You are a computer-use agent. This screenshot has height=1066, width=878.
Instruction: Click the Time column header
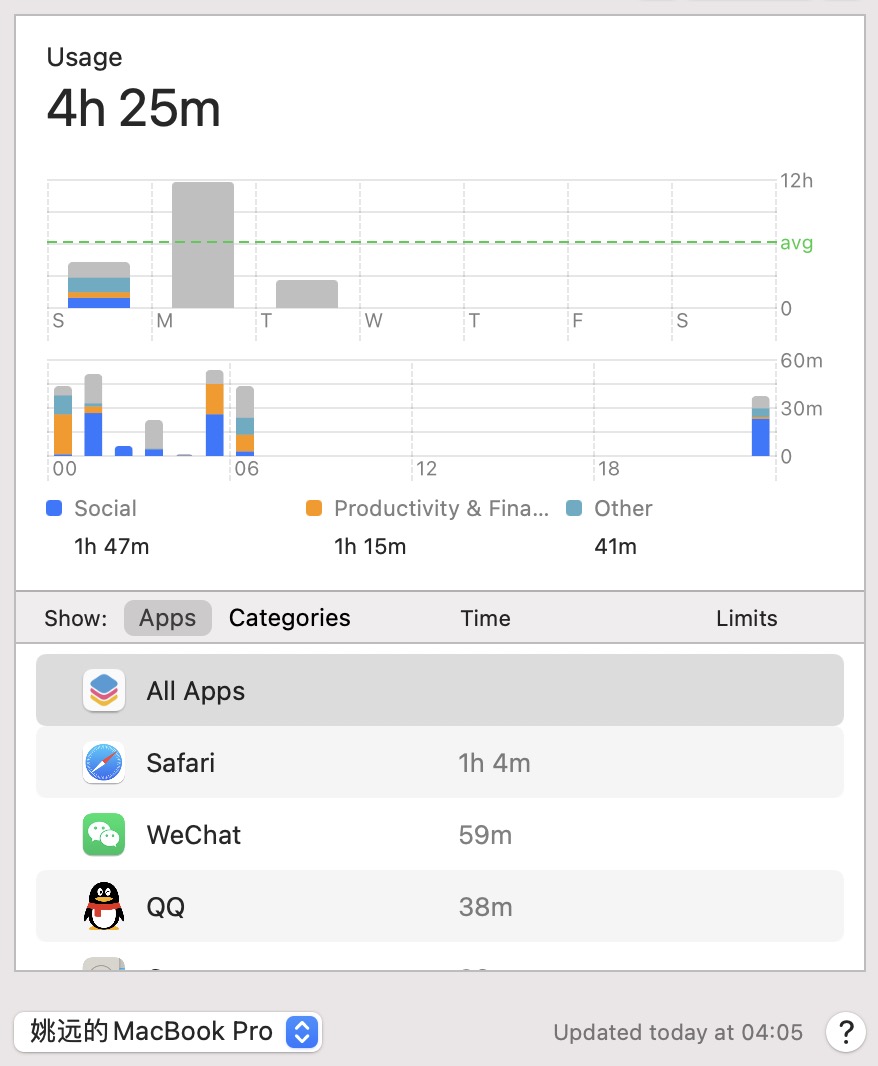486,618
